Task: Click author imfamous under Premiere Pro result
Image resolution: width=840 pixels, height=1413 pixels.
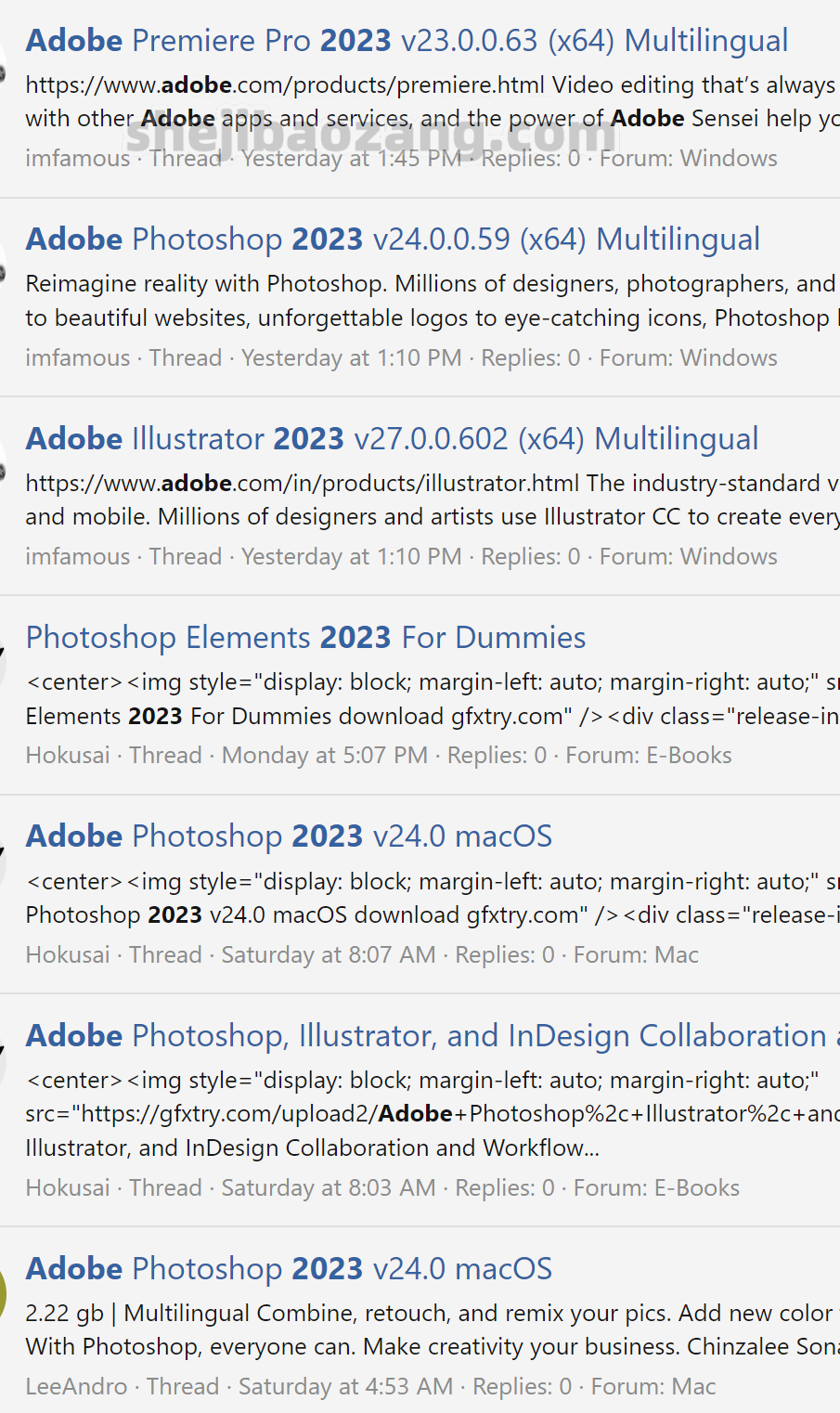Action: coord(78,159)
